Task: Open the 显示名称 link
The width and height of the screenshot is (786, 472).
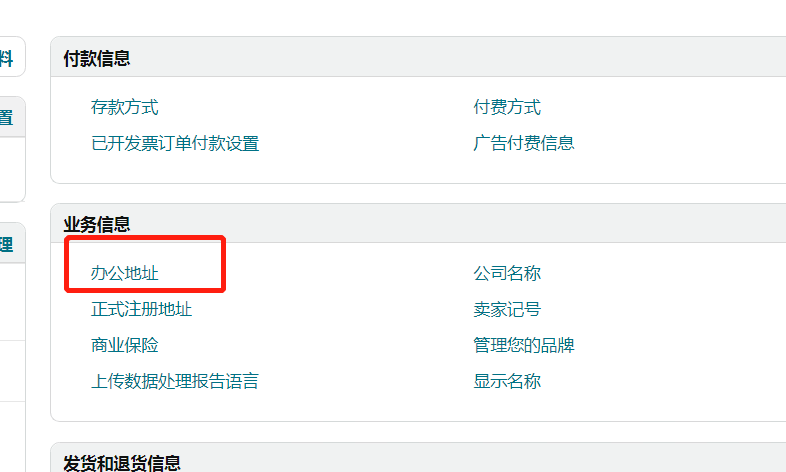Action: click(x=507, y=381)
